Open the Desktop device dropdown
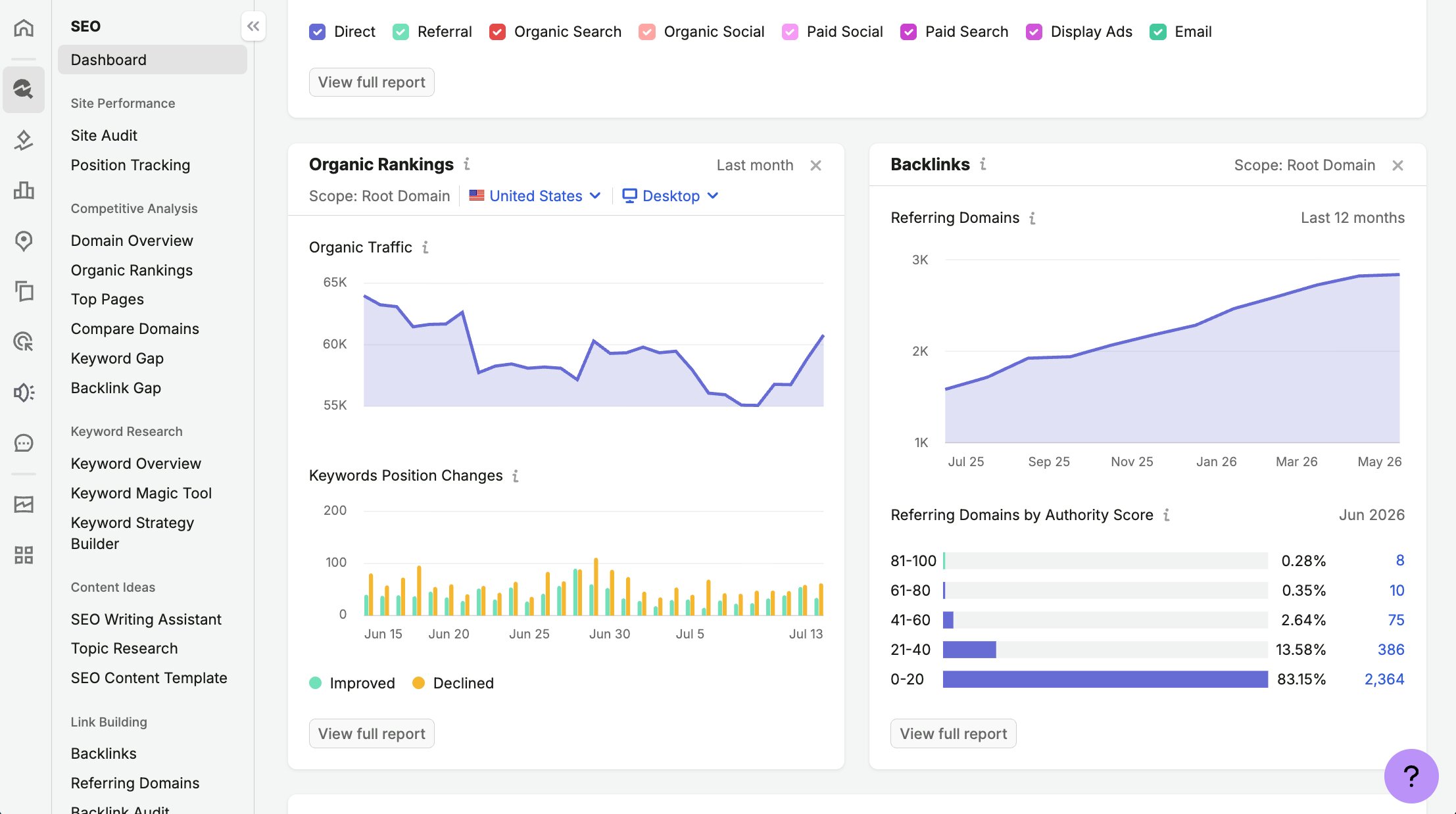This screenshot has height=814, width=1456. point(671,196)
